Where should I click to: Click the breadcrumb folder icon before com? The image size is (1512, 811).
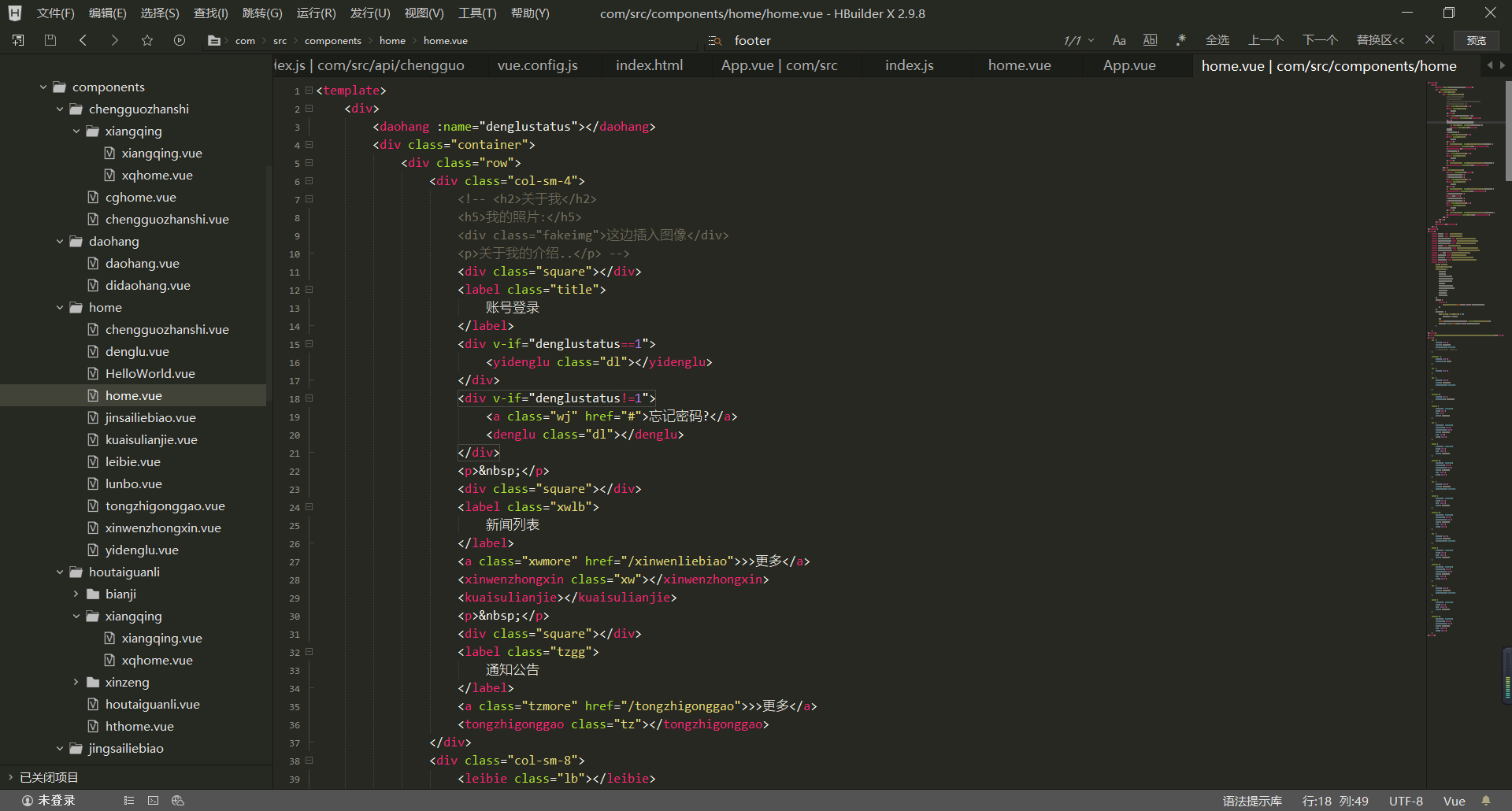[213, 41]
